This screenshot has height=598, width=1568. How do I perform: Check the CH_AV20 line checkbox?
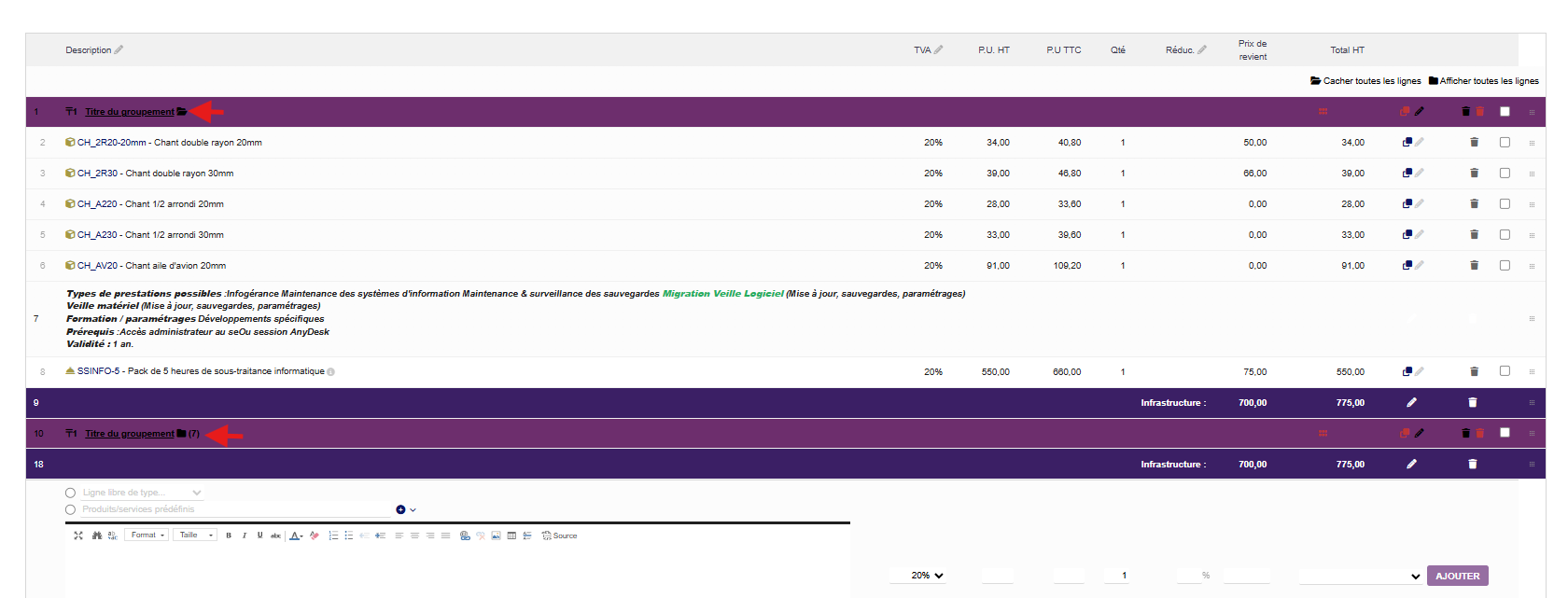click(x=1505, y=265)
